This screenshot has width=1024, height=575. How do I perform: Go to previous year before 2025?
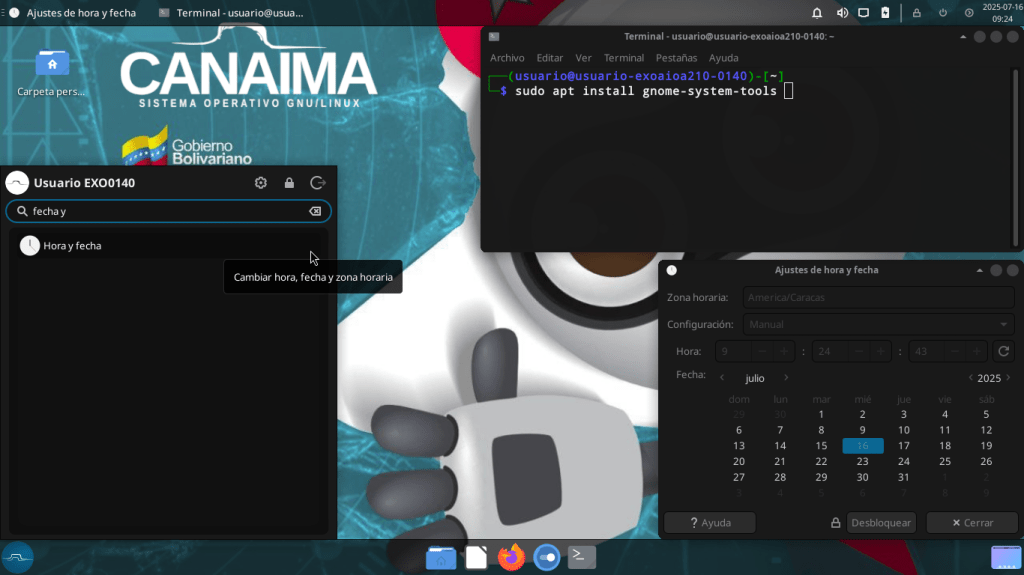[970, 378]
